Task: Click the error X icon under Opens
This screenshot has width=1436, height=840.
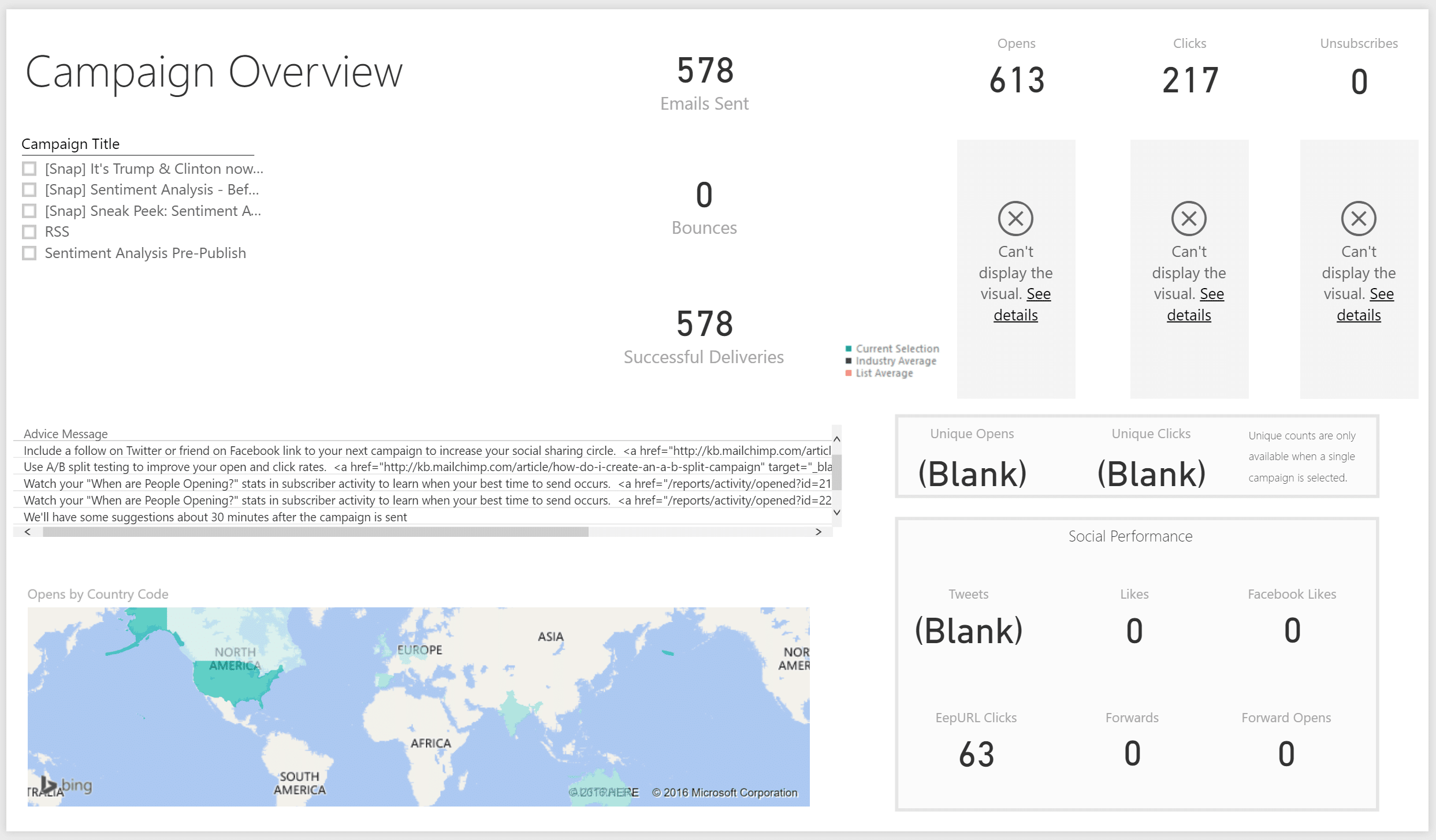Action: click(x=1015, y=218)
